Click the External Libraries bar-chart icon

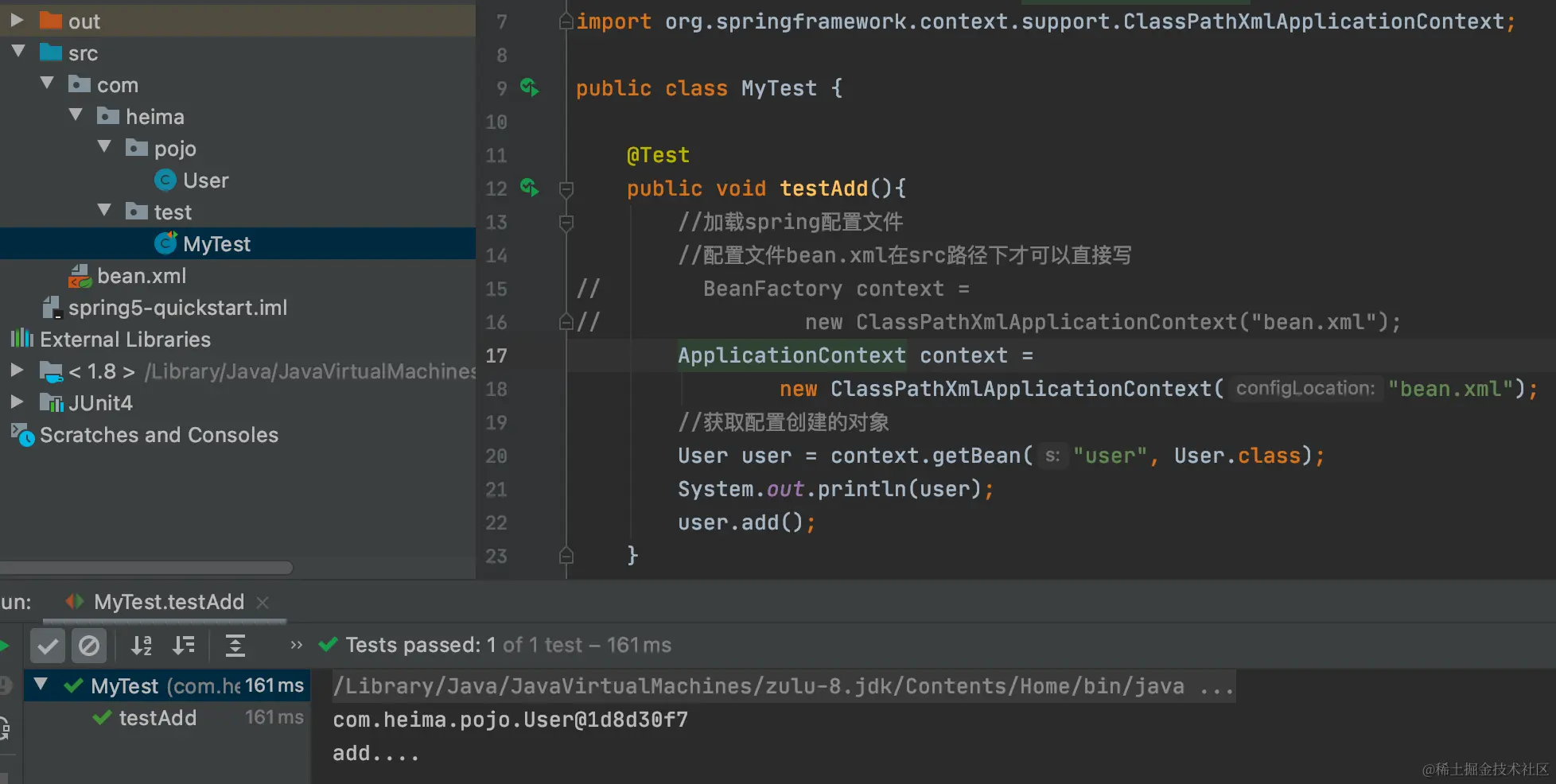(x=22, y=338)
